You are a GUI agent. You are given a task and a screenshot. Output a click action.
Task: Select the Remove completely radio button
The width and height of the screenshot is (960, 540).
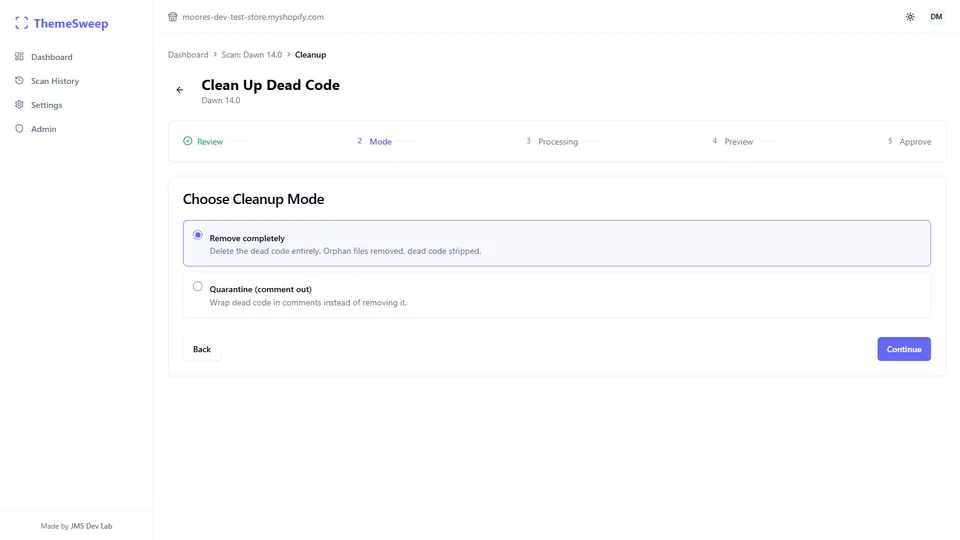pyautogui.click(x=197, y=235)
